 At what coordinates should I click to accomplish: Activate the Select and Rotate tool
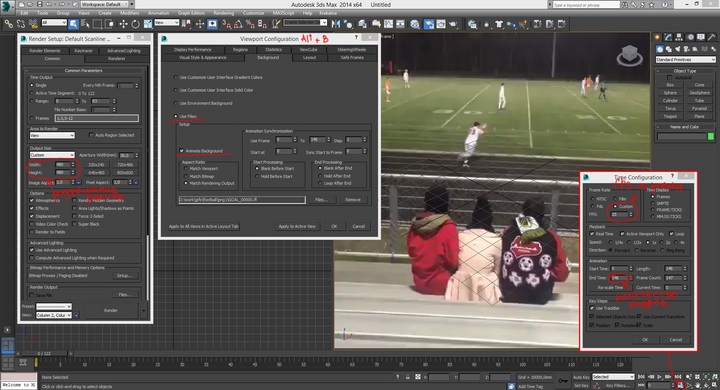[135, 24]
